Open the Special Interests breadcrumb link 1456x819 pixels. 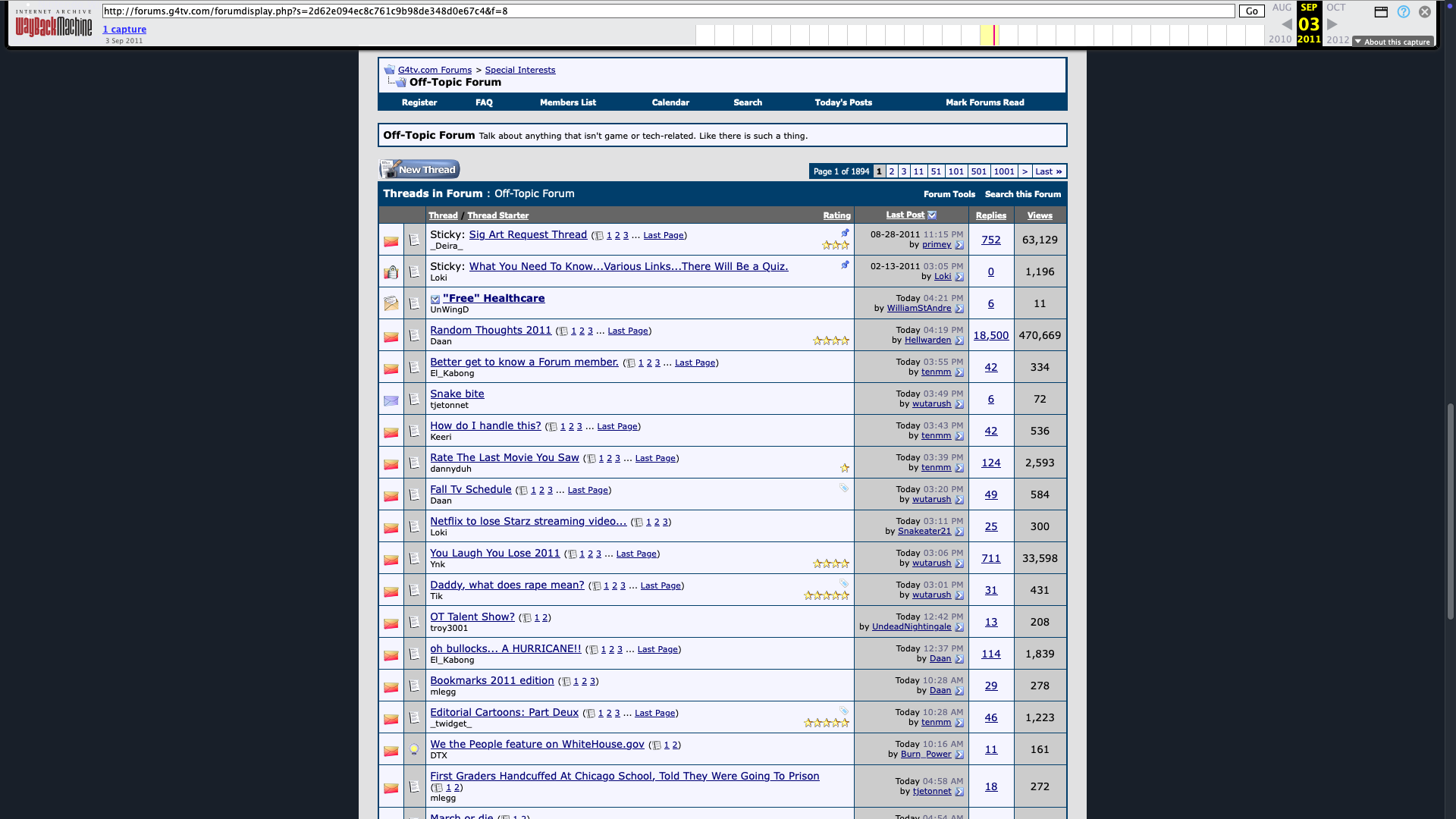coord(520,70)
